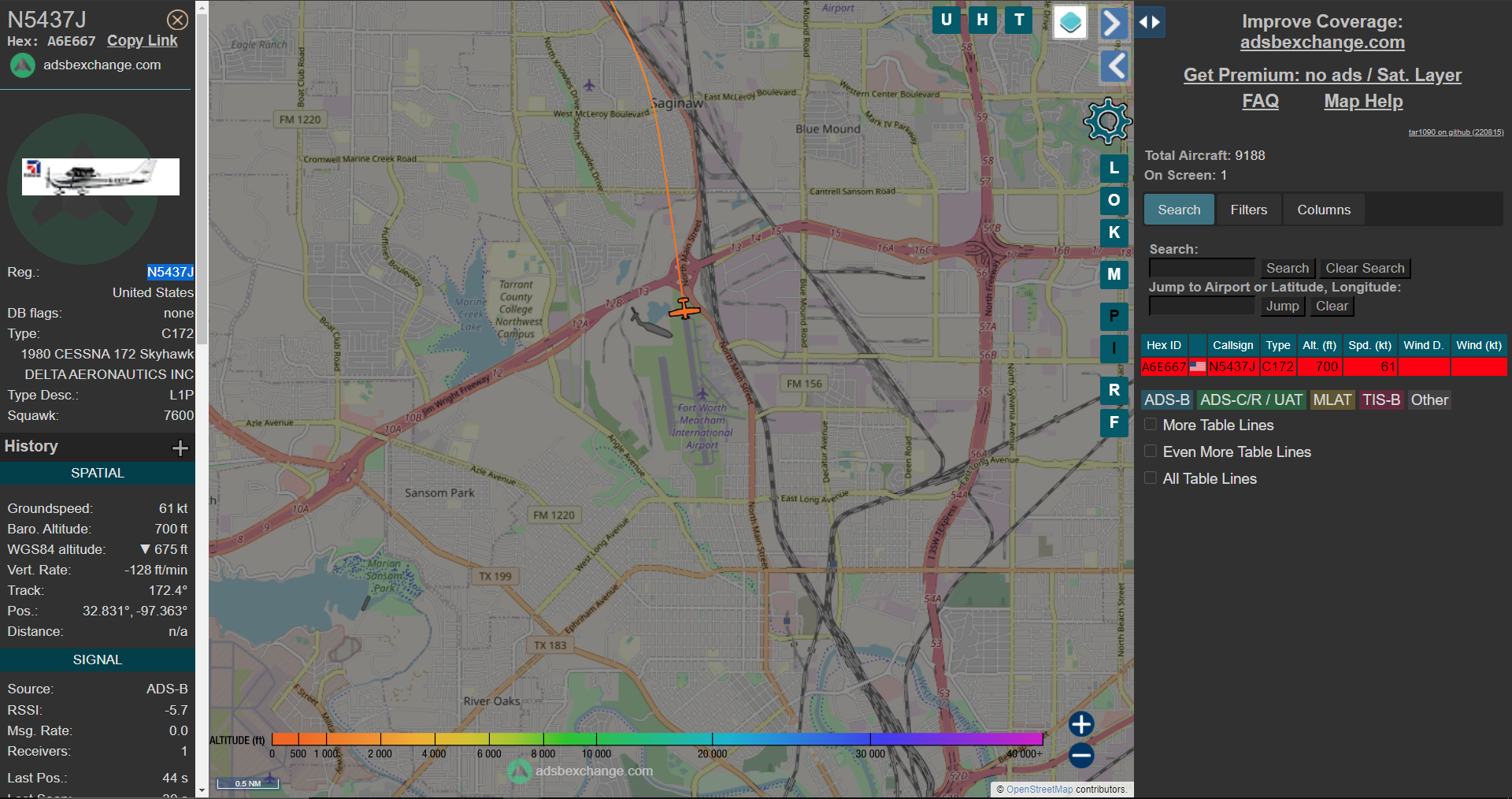Click the adsbexchange logo in info panel
Viewport: 1512px width, 799px height.
click(23, 65)
